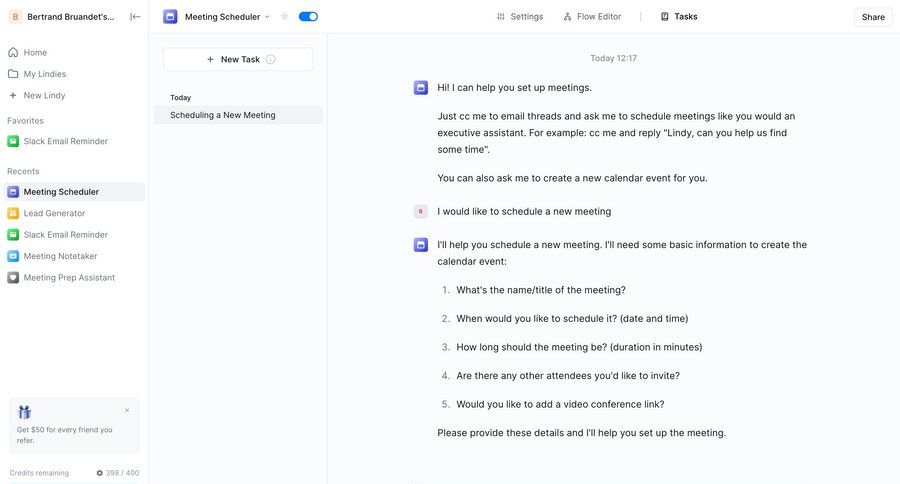Click 'What's the name/title of the meeting?'
The width and height of the screenshot is (900, 484).
tap(541, 290)
